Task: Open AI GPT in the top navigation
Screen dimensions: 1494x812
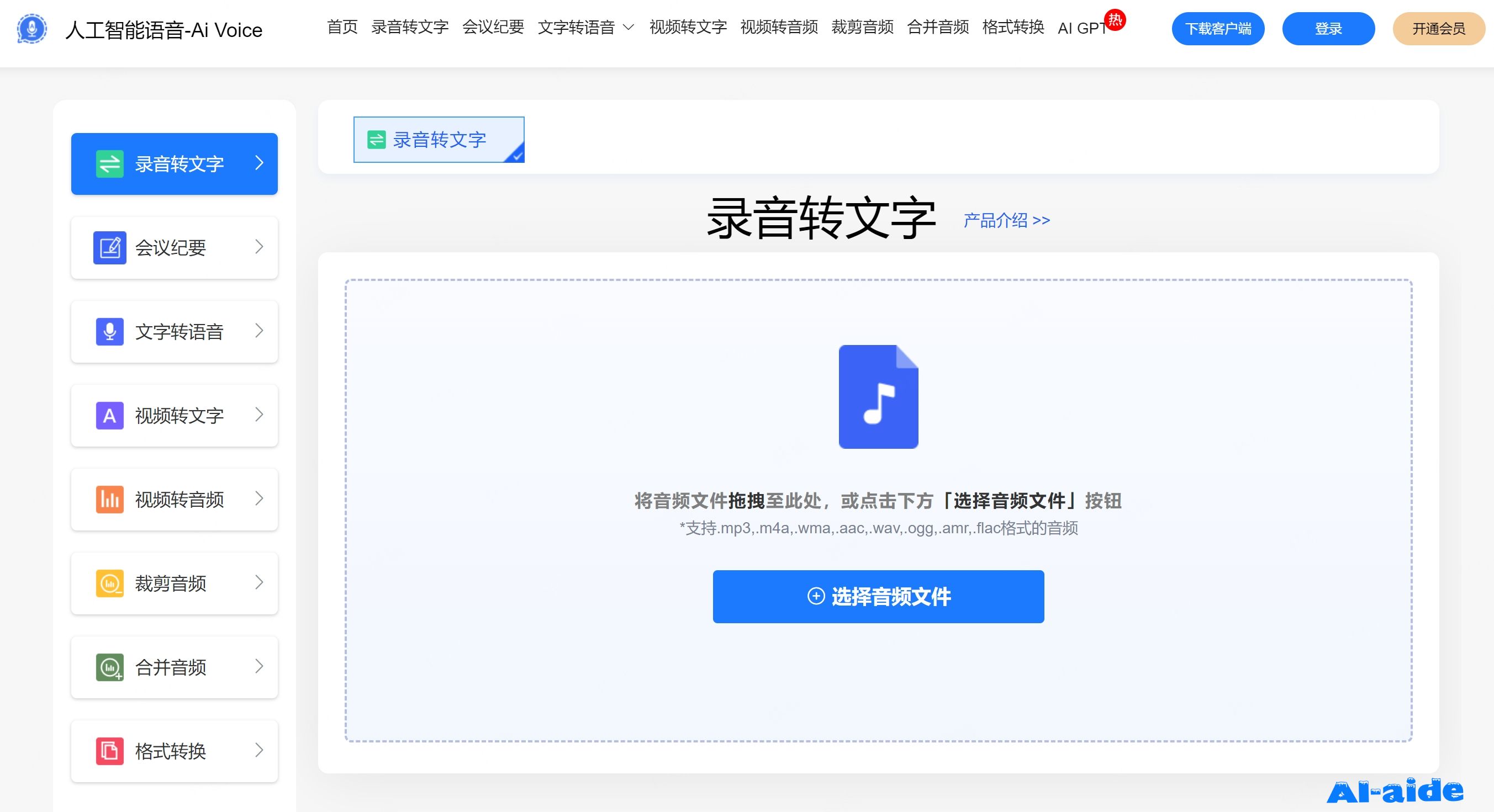Action: pos(1082,28)
